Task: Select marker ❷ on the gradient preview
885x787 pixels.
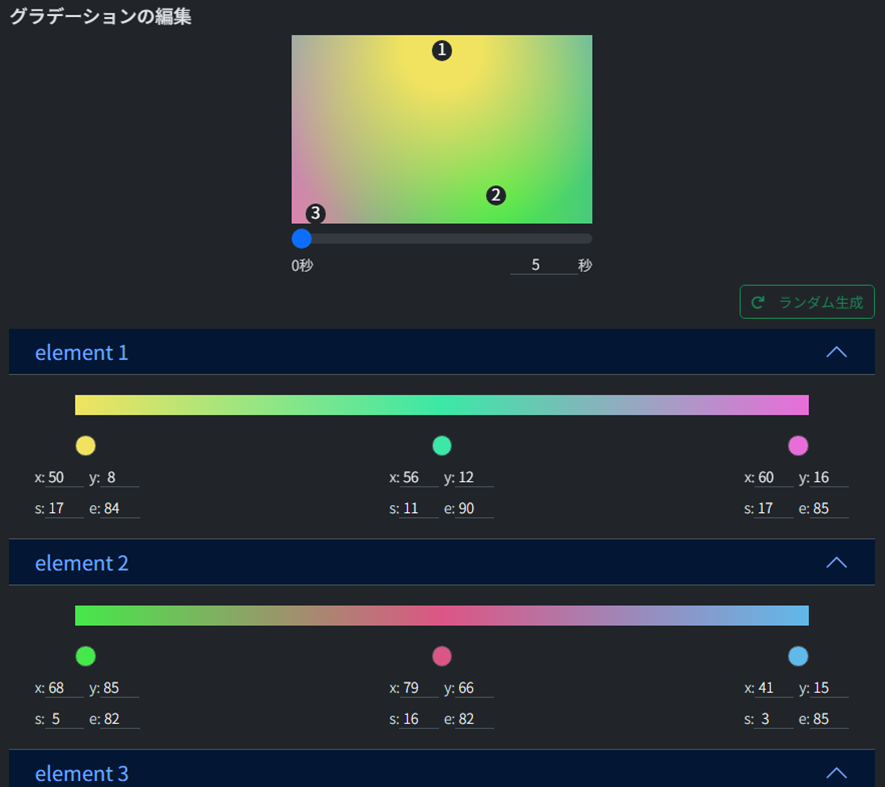Action: (x=496, y=196)
